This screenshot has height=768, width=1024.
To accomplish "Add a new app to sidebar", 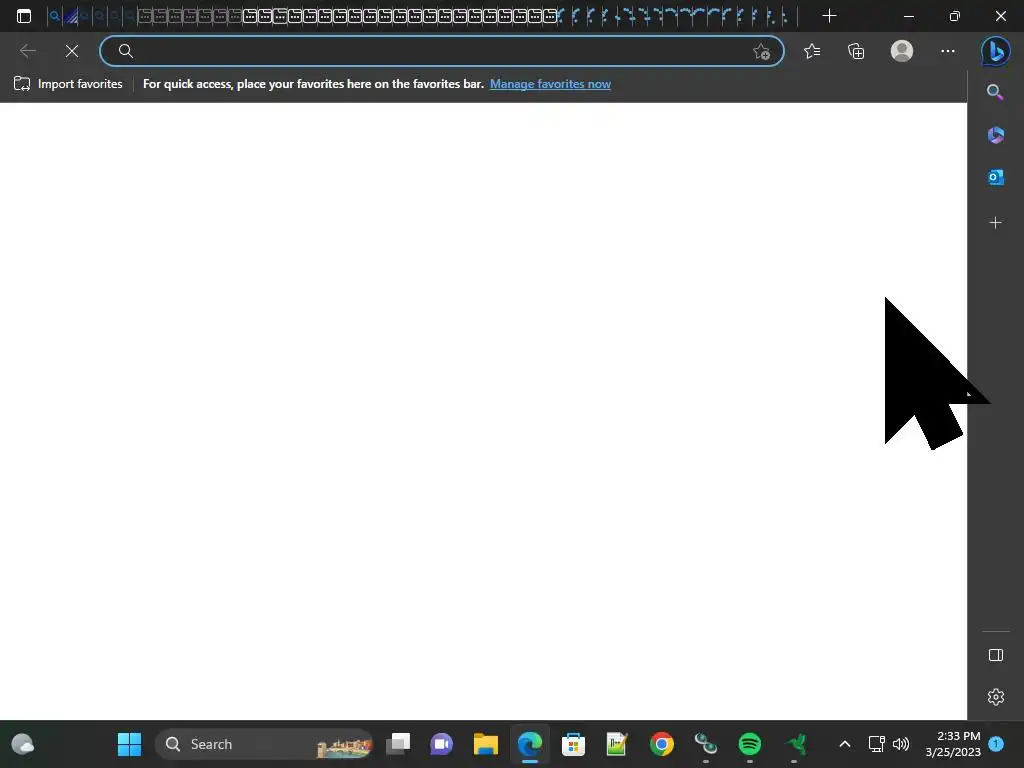I will (x=995, y=223).
